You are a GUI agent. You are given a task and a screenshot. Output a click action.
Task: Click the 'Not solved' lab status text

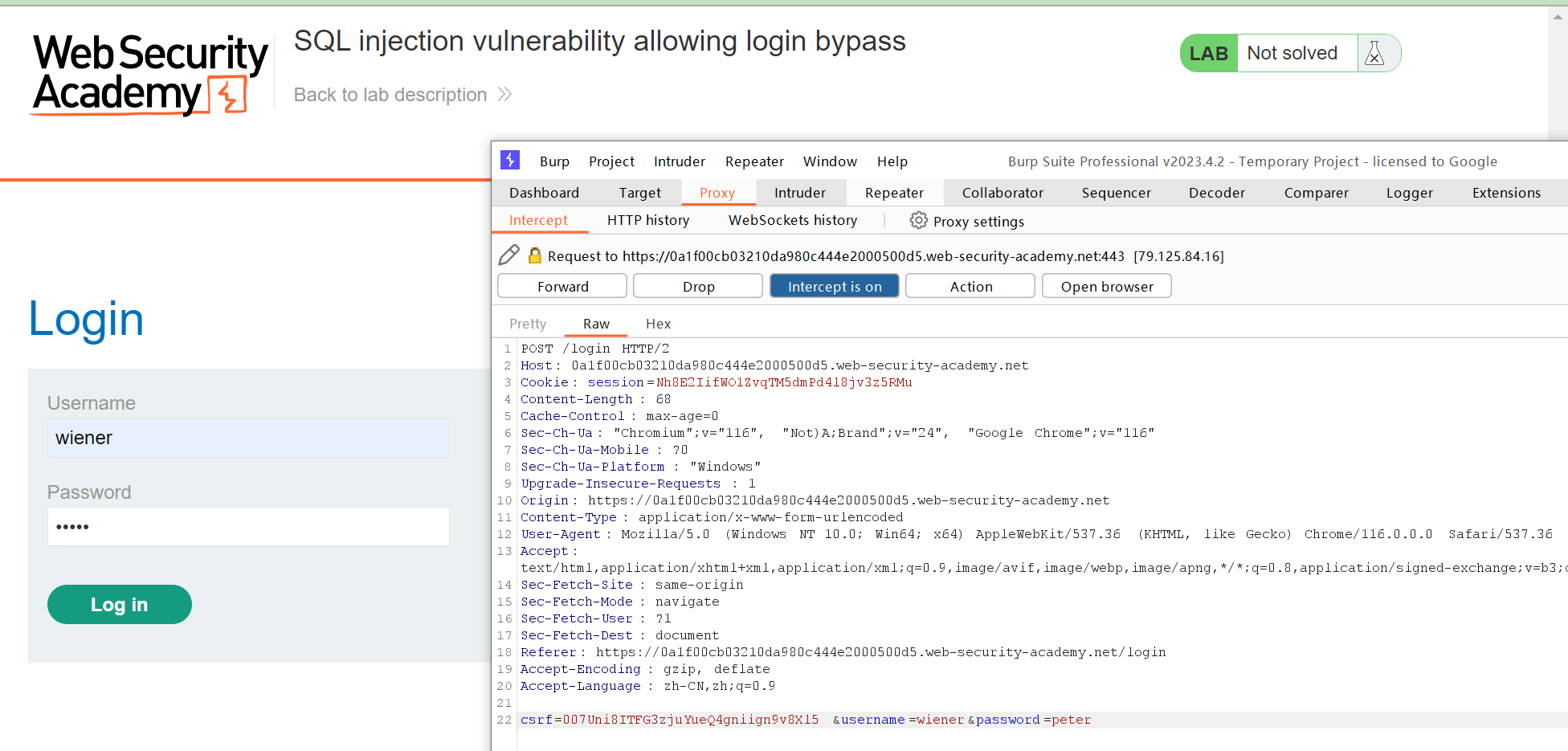pyautogui.click(x=1292, y=53)
